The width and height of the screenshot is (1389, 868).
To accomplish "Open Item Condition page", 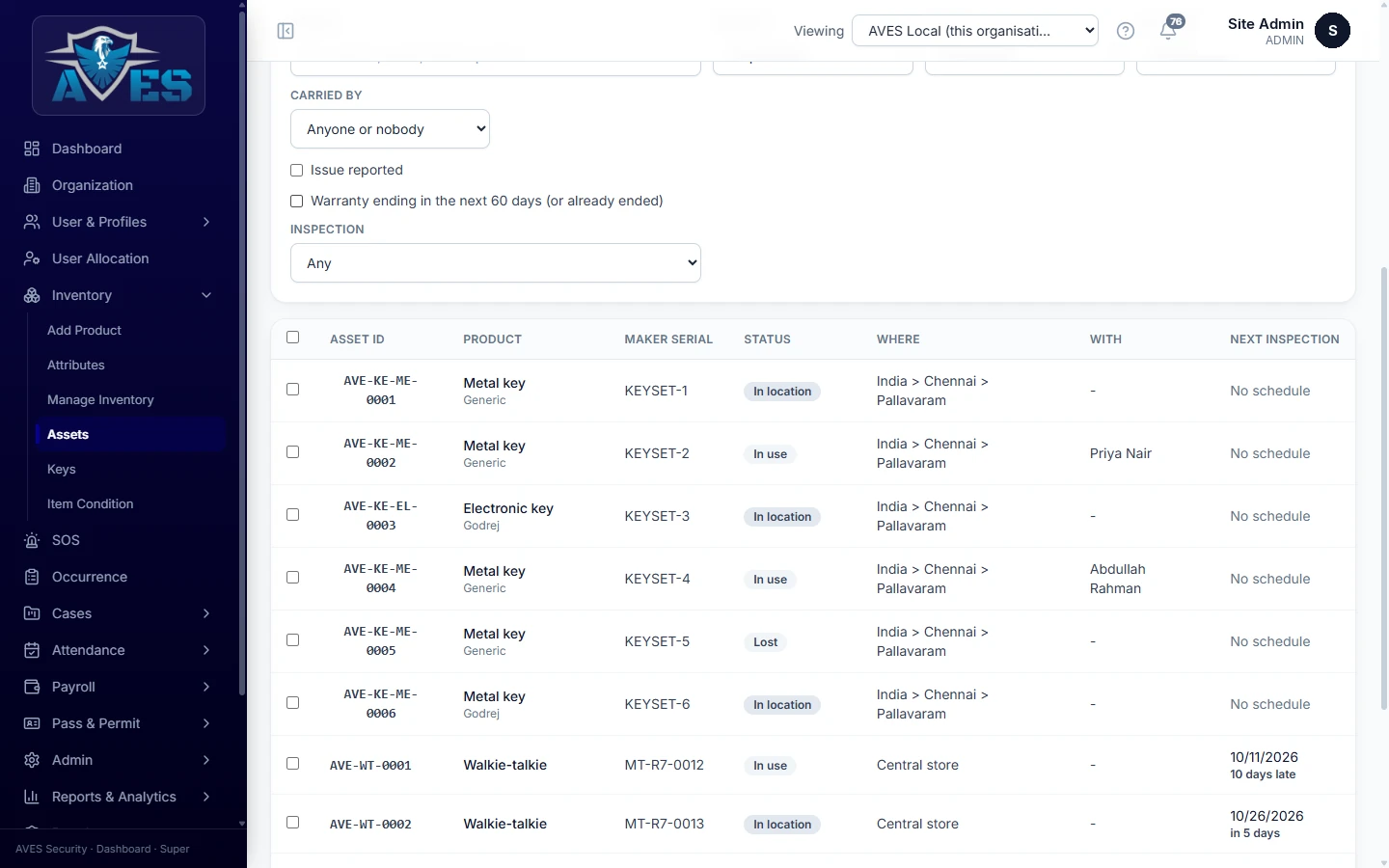I will (x=91, y=504).
